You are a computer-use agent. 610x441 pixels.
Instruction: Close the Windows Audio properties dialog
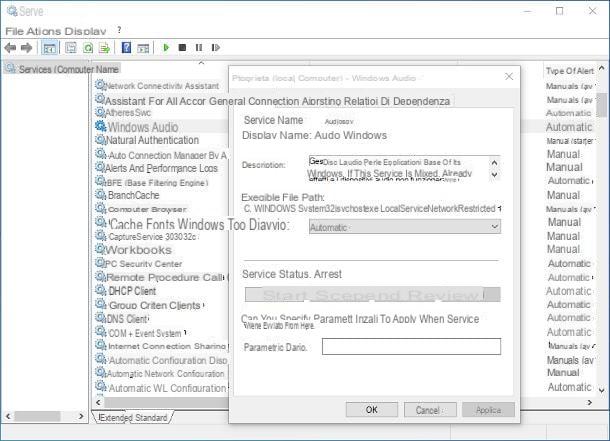[x=508, y=77]
